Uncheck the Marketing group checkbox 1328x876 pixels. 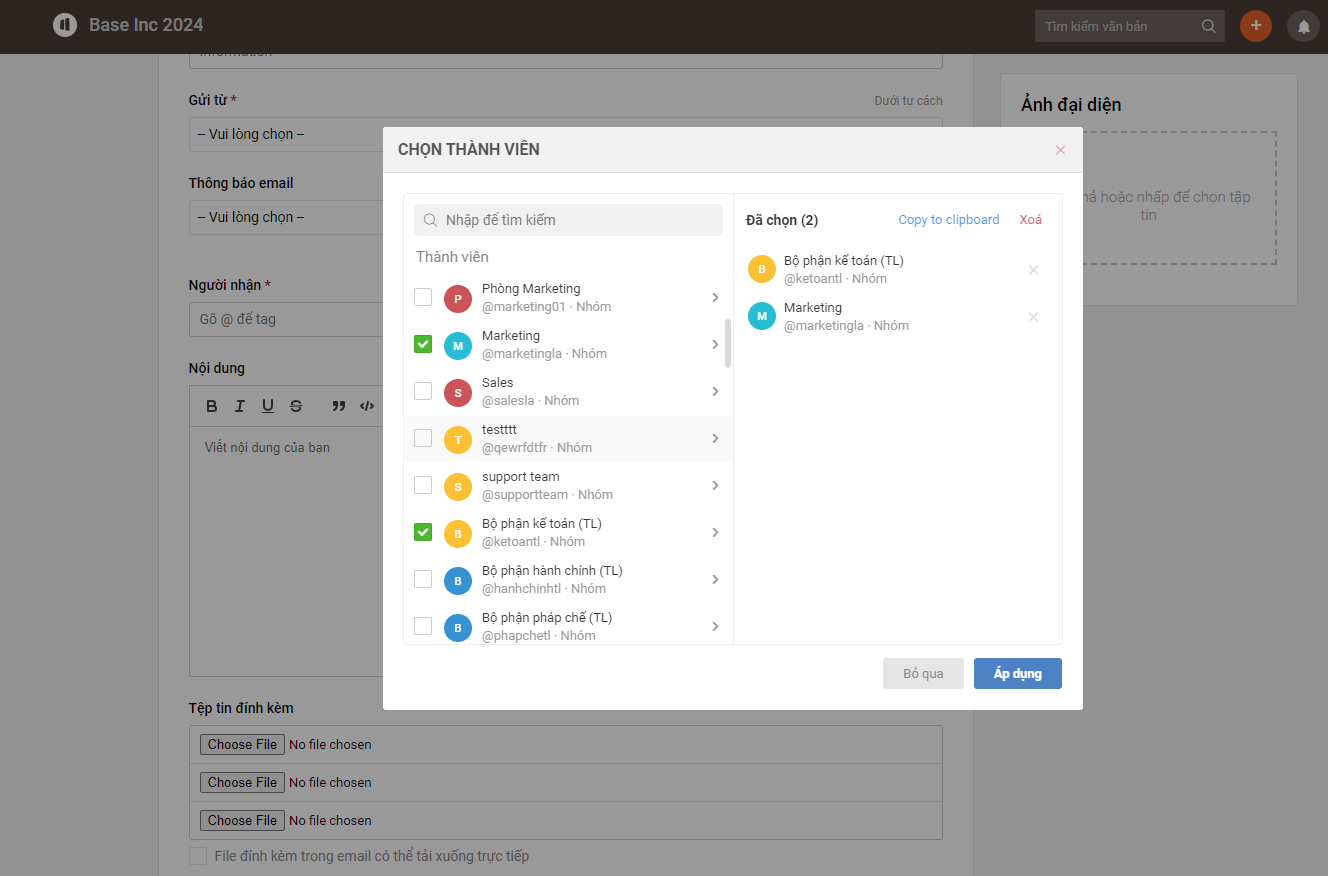[423, 344]
